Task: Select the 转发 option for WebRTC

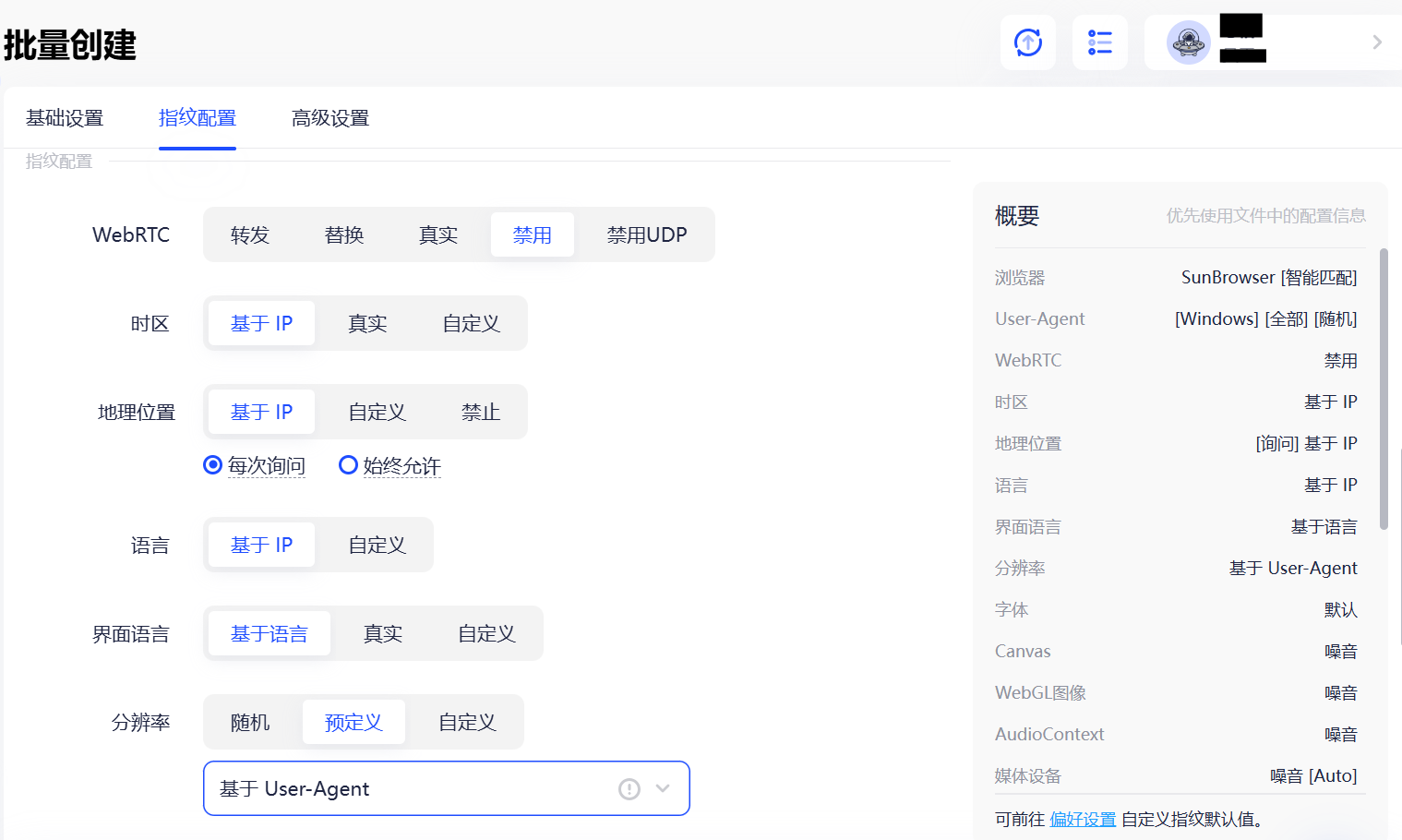Action: click(249, 234)
